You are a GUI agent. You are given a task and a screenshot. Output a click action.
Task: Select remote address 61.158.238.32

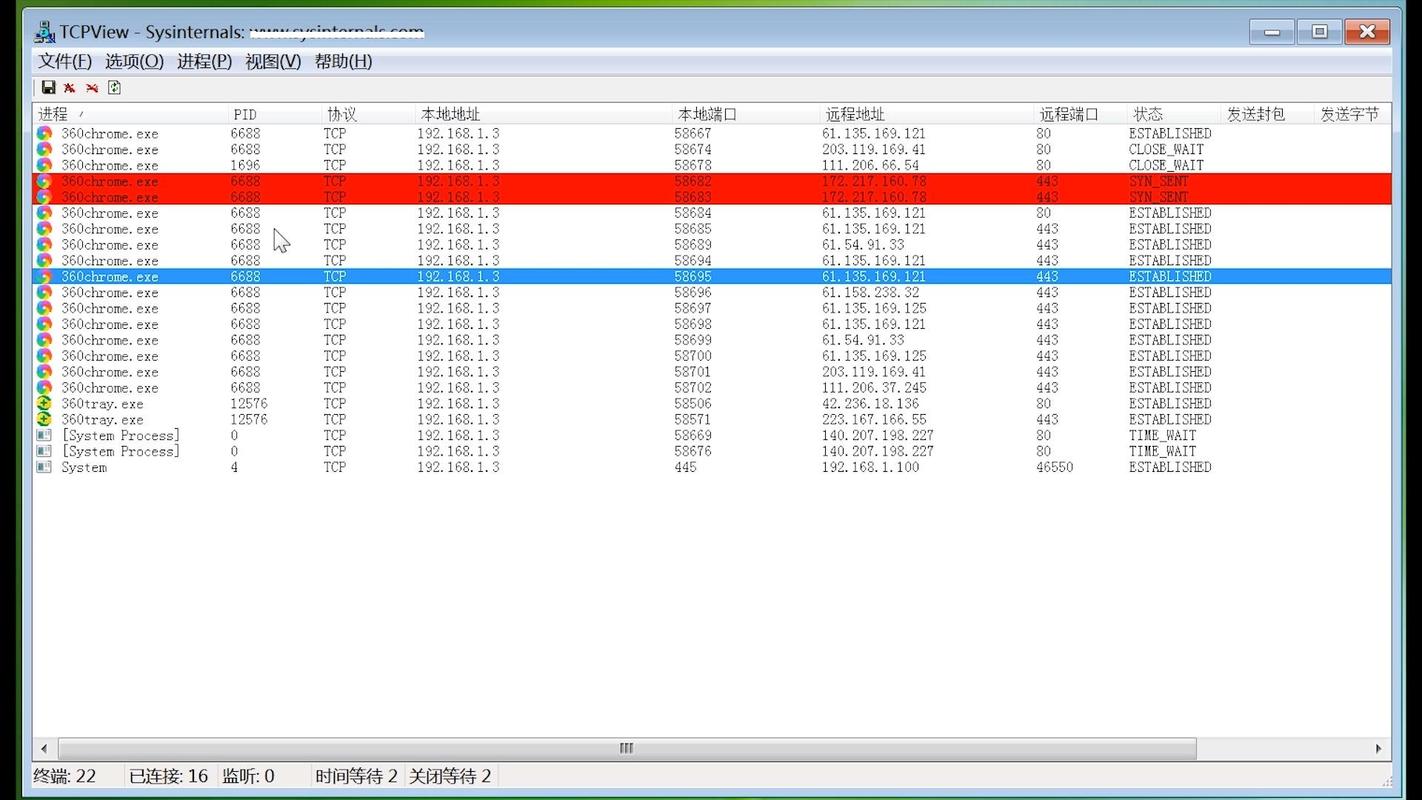point(871,293)
